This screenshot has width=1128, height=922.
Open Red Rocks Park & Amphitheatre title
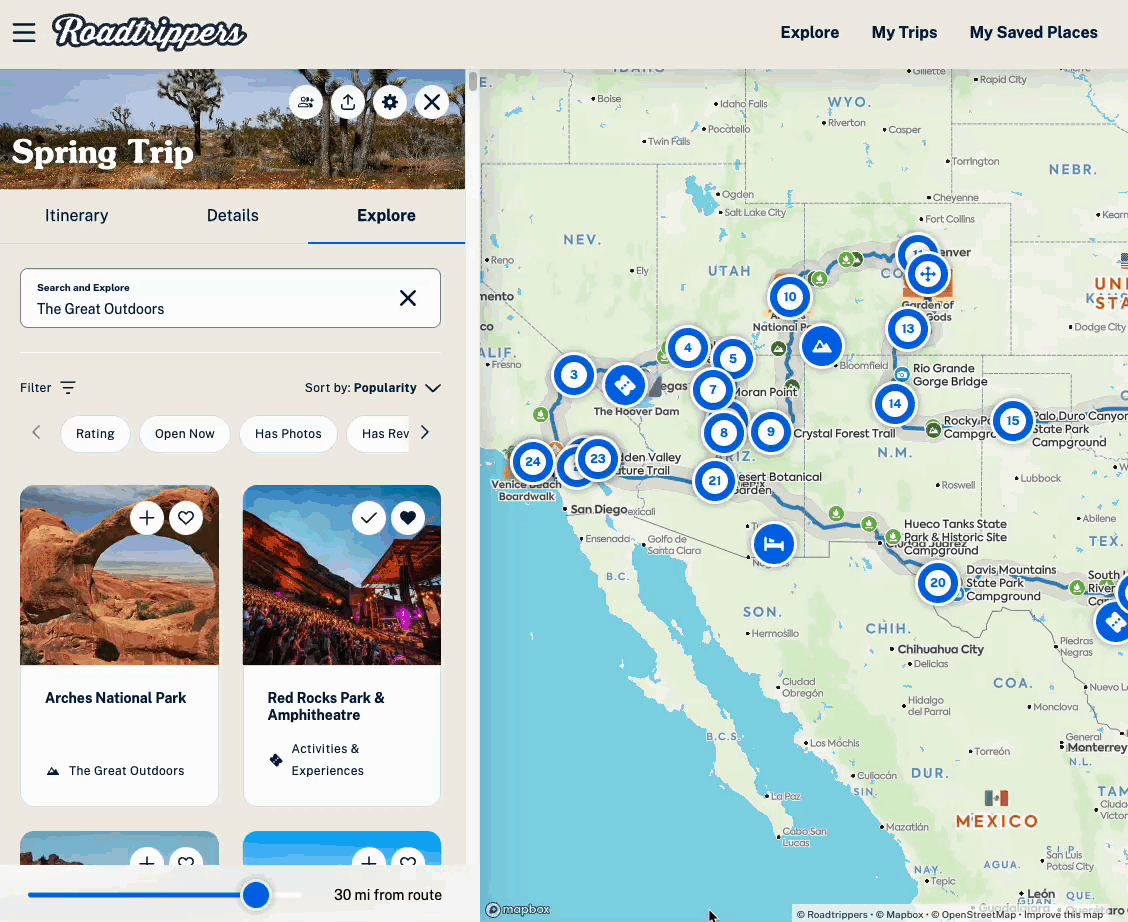point(326,706)
